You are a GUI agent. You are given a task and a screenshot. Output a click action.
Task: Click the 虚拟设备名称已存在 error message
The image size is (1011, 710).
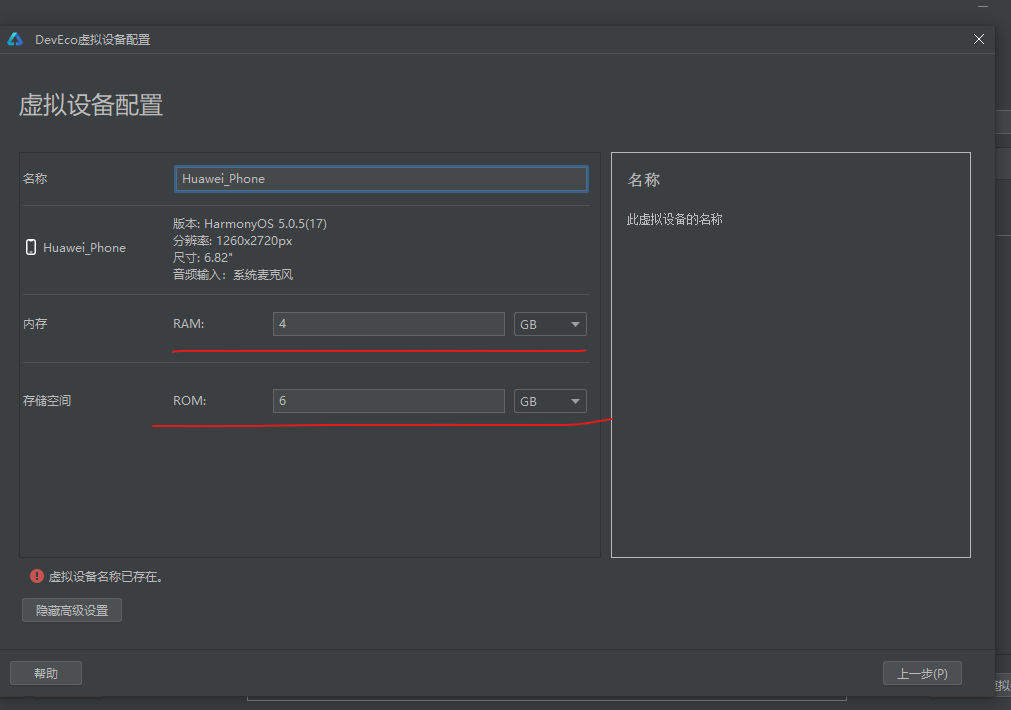(x=106, y=577)
